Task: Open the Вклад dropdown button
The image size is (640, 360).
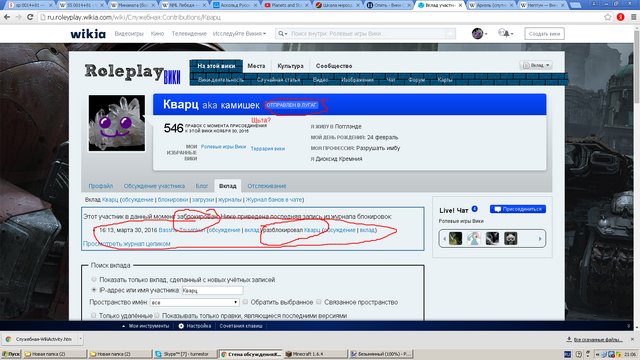Action: (x=536, y=65)
